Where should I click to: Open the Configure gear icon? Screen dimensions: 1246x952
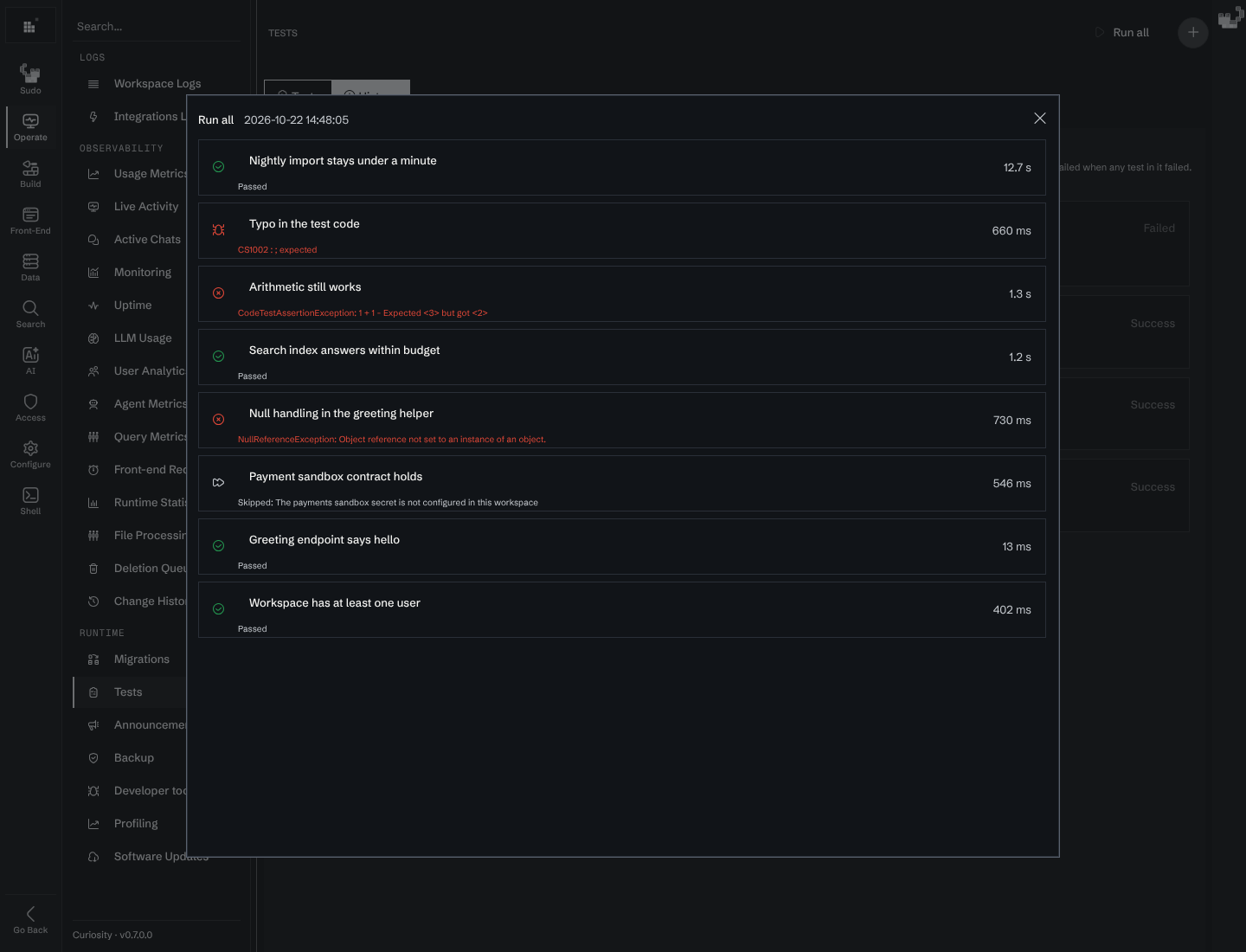[x=30, y=448]
